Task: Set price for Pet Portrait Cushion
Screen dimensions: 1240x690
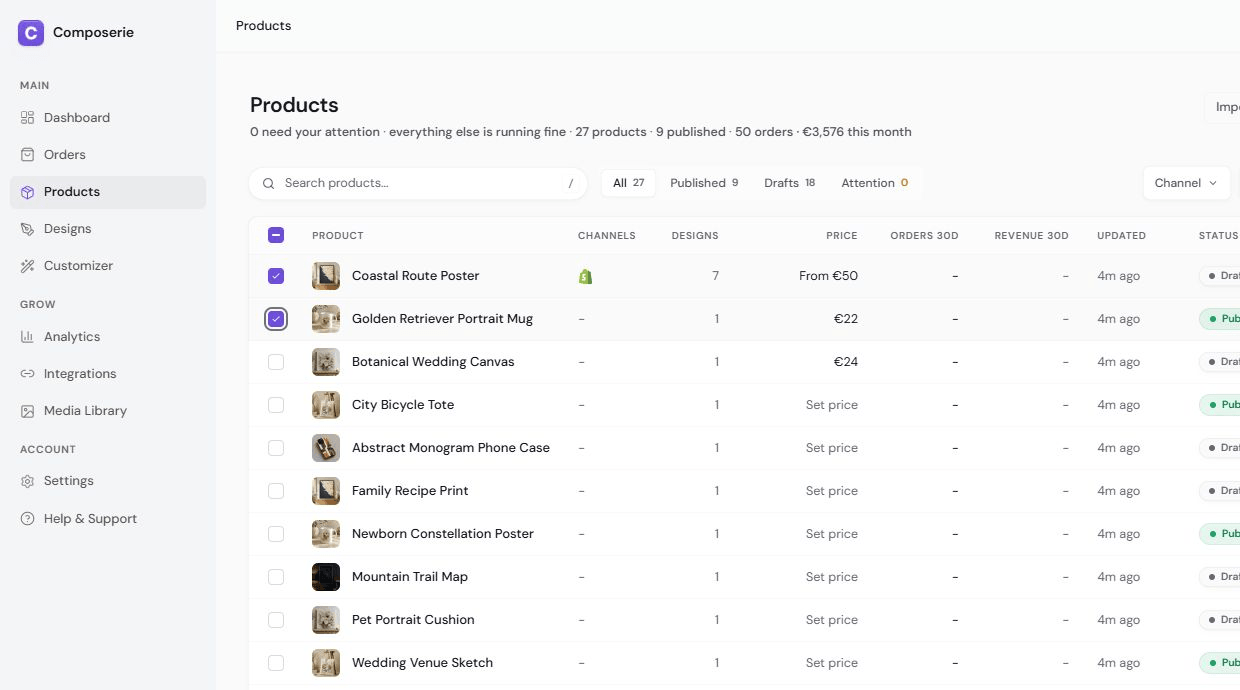Action: (832, 620)
